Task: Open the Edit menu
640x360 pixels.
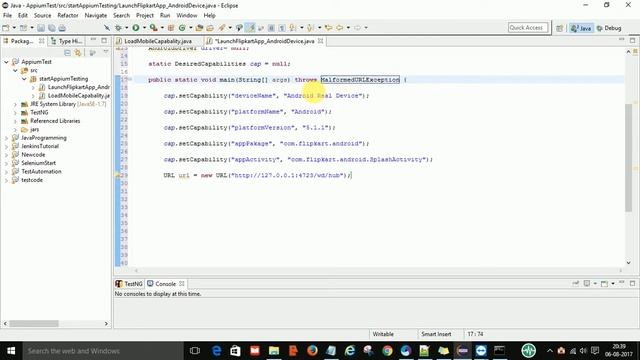Action: (23, 16)
